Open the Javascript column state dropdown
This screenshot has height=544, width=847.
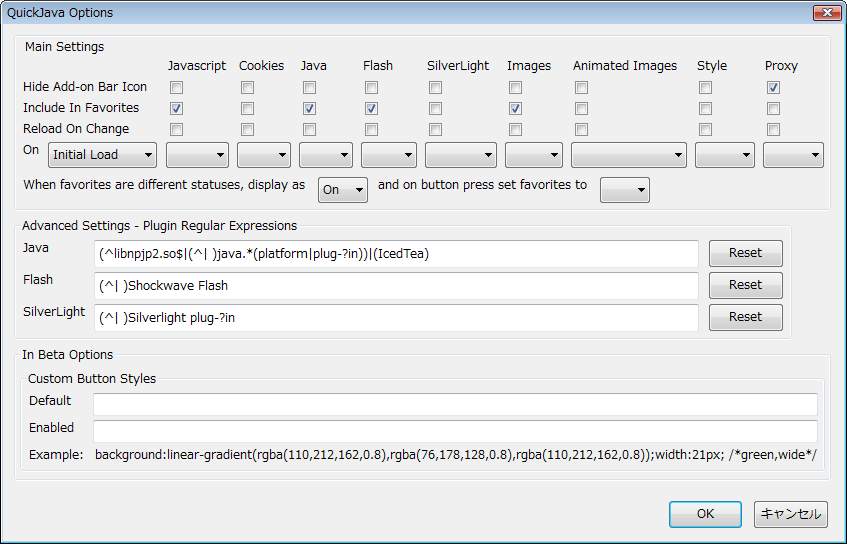point(197,155)
